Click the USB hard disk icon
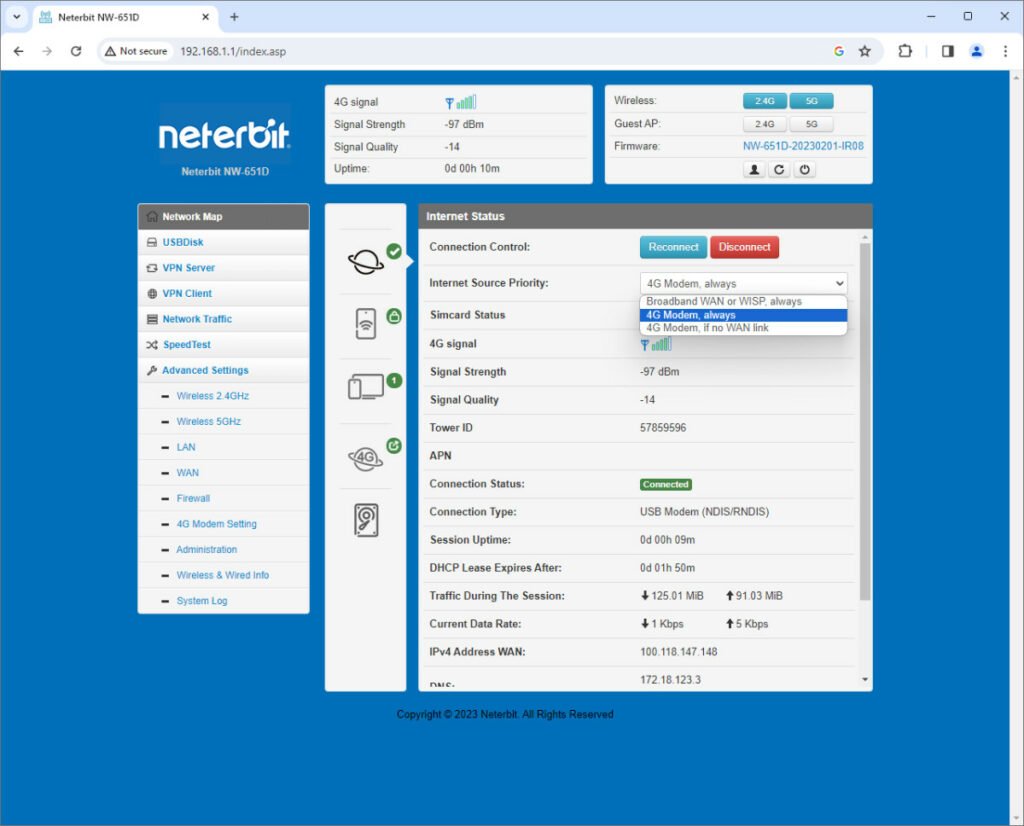The width and height of the screenshot is (1024, 826). [x=366, y=520]
